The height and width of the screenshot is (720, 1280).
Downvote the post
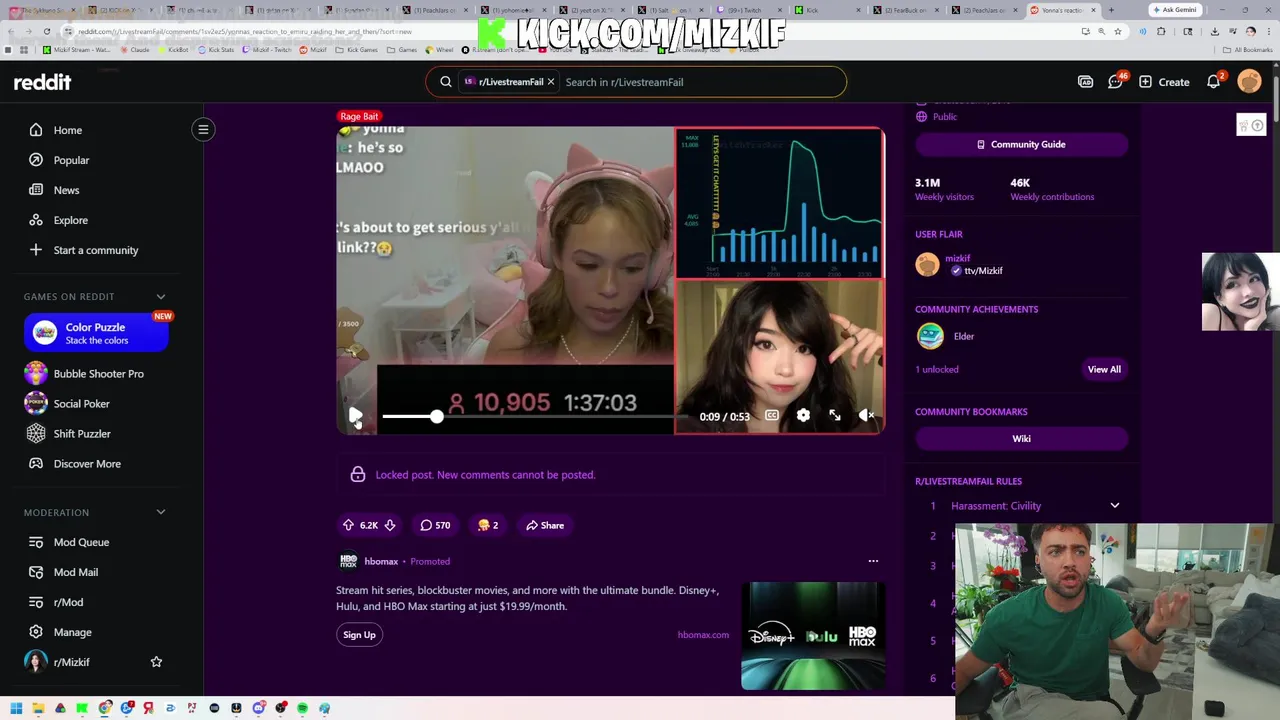[x=390, y=525]
